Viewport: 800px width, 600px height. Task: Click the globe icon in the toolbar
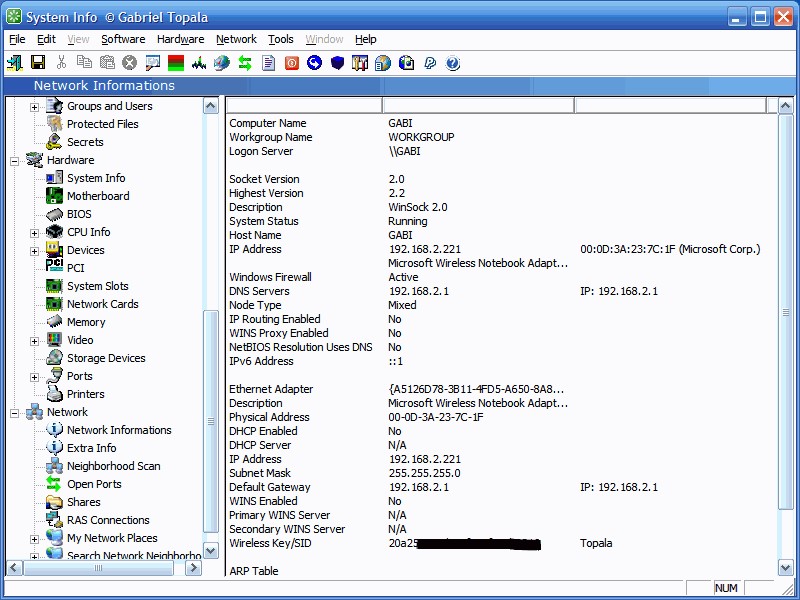(x=221, y=63)
